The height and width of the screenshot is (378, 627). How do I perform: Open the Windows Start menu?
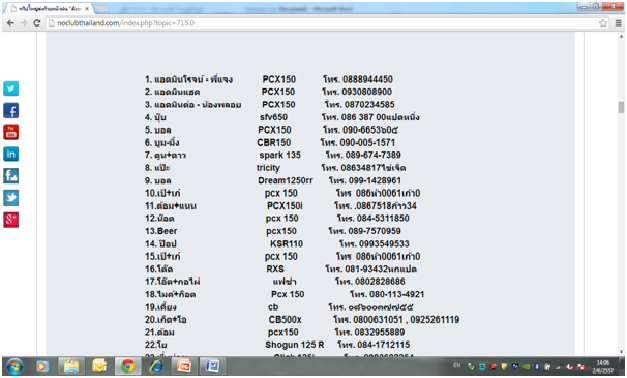click(x=14, y=366)
